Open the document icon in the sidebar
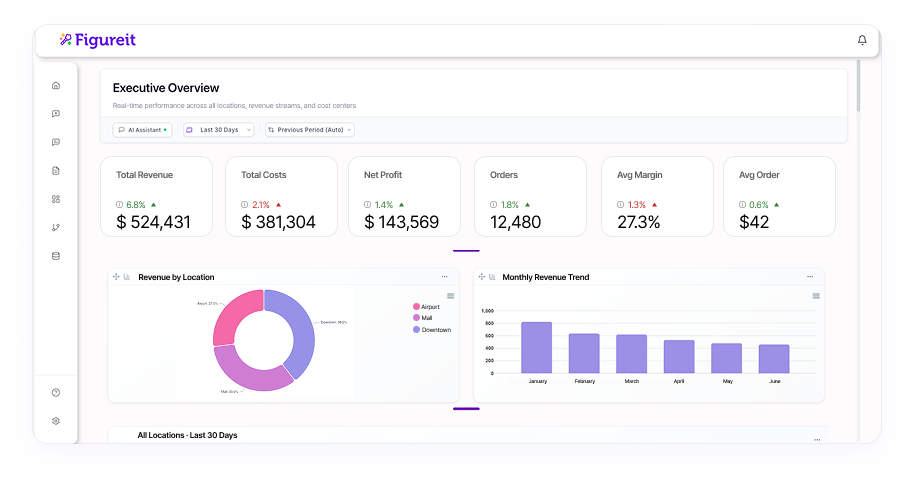Viewport: 914px width, 484px height. [56, 171]
